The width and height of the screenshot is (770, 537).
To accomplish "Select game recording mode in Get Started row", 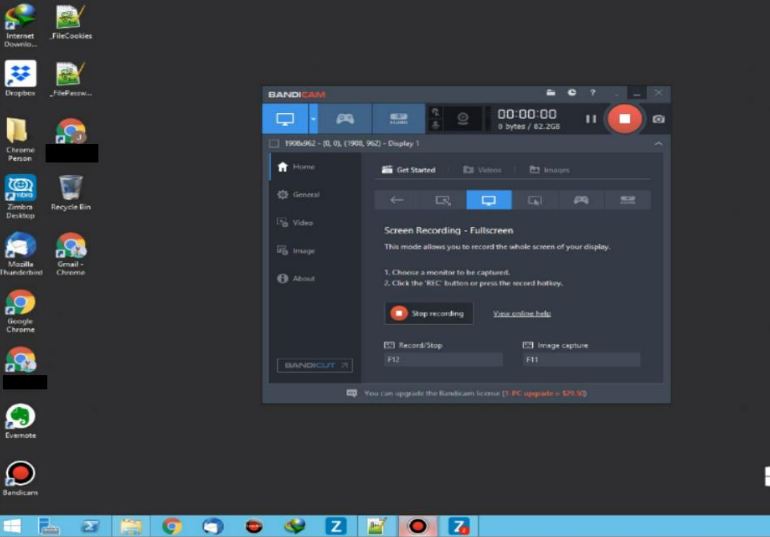I will tap(581, 200).
